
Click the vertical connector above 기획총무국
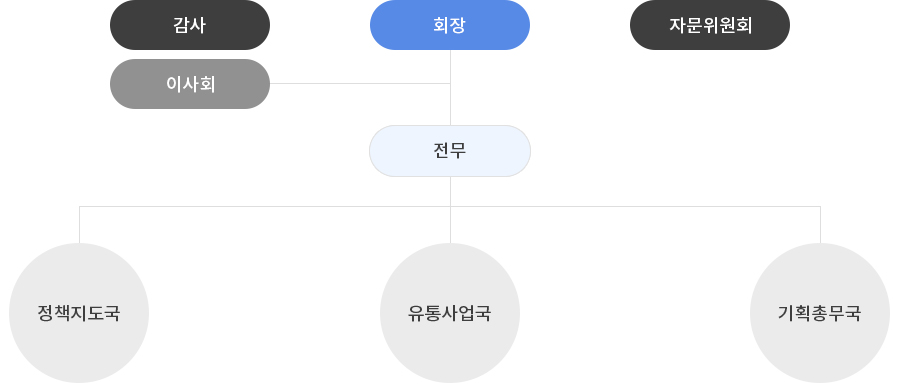pyautogui.click(x=820, y=225)
